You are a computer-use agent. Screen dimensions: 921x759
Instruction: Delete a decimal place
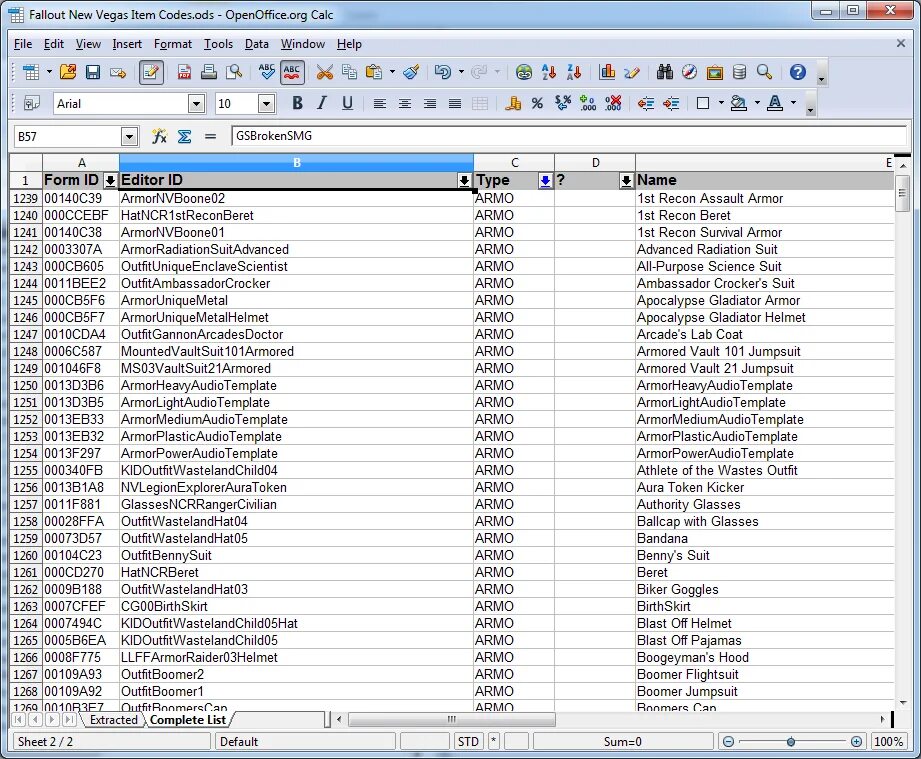click(x=613, y=103)
